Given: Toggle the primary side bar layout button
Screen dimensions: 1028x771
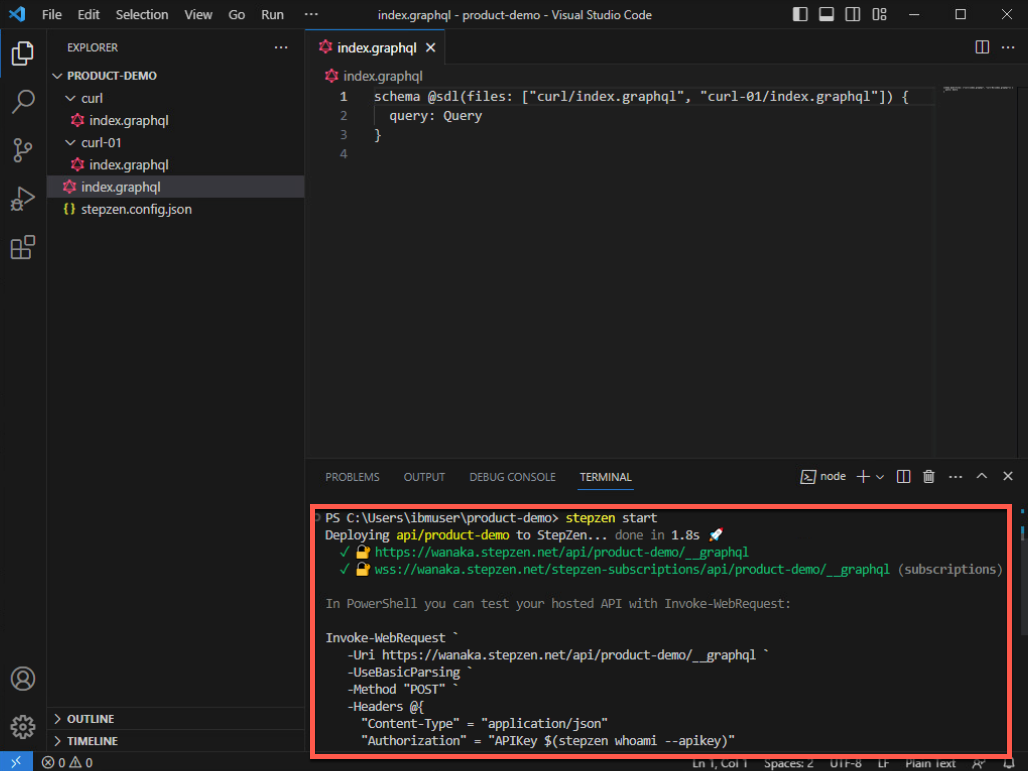Looking at the screenshot, I should point(800,15).
